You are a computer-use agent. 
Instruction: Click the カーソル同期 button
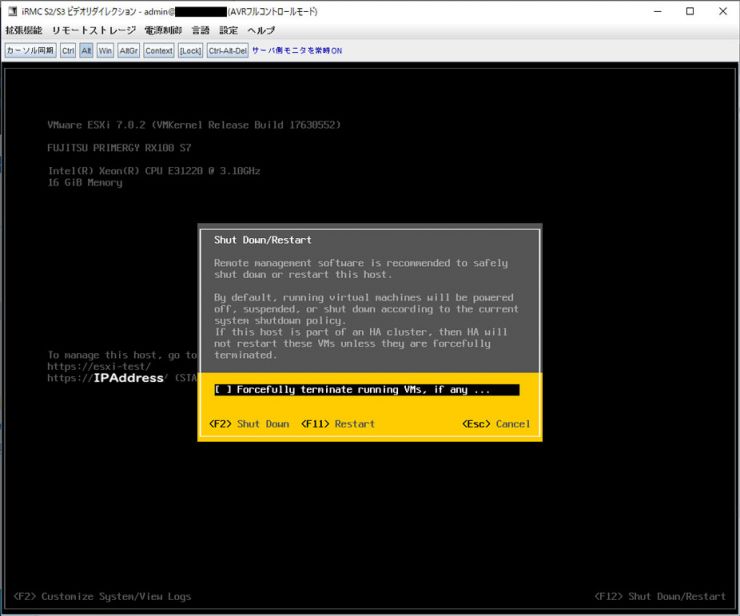30,51
